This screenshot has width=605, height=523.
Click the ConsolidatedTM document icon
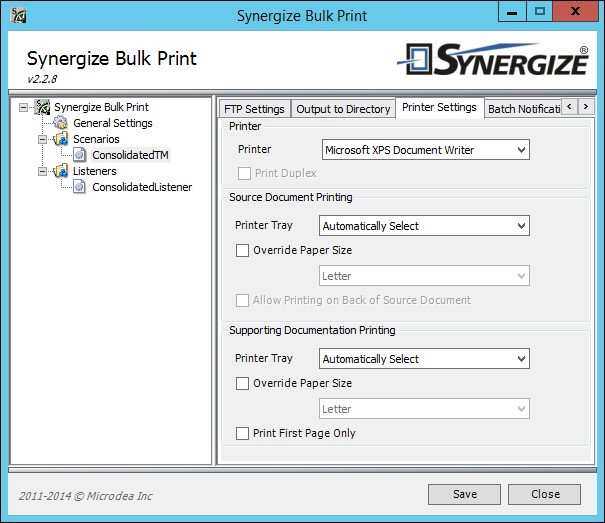point(79,155)
